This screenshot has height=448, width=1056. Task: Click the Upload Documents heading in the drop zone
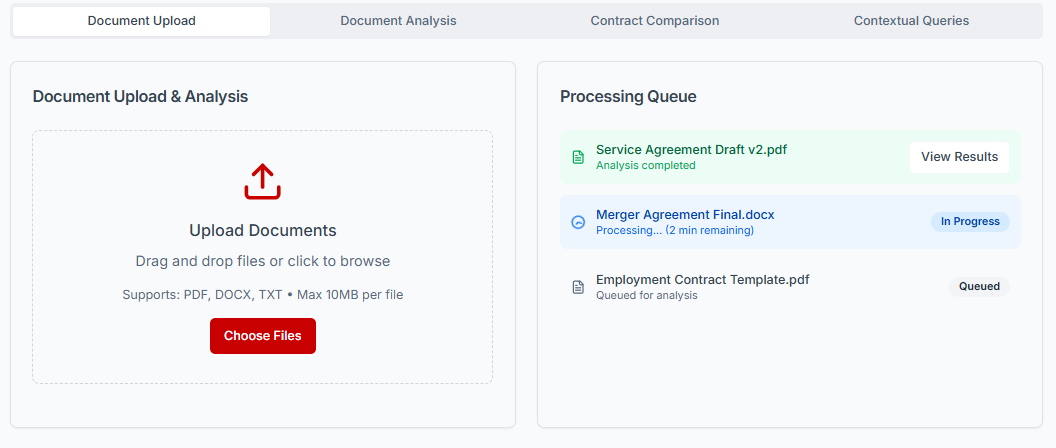[x=262, y=231]
